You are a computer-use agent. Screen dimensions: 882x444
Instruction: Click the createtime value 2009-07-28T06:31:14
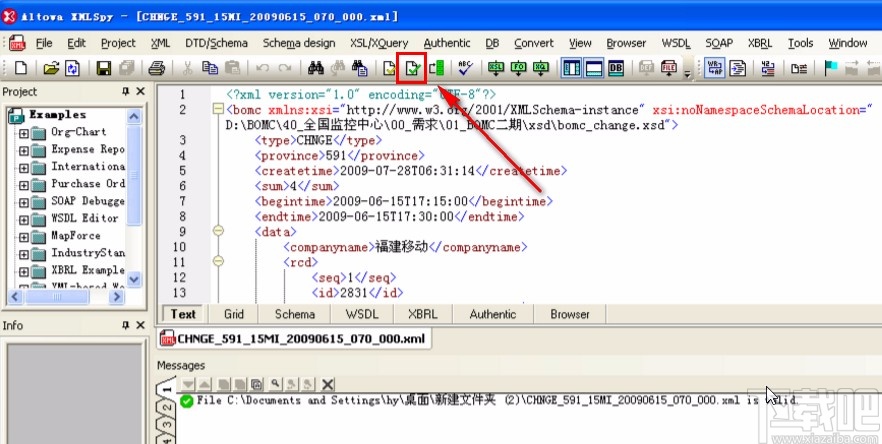tap(407, 171)
